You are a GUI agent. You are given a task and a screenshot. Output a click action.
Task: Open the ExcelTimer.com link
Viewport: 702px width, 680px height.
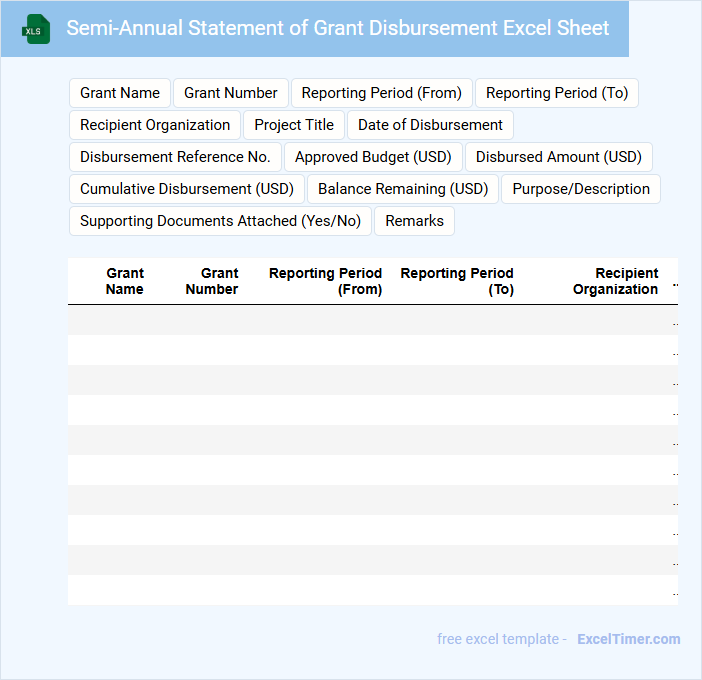[x=628, y=639]
